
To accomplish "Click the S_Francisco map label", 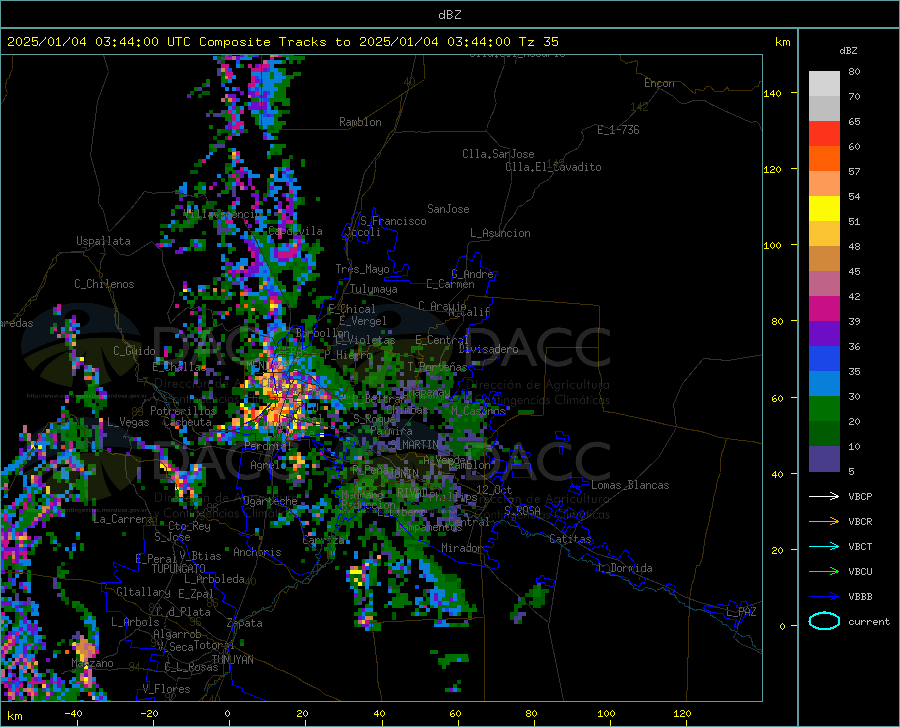I will 393,221.
